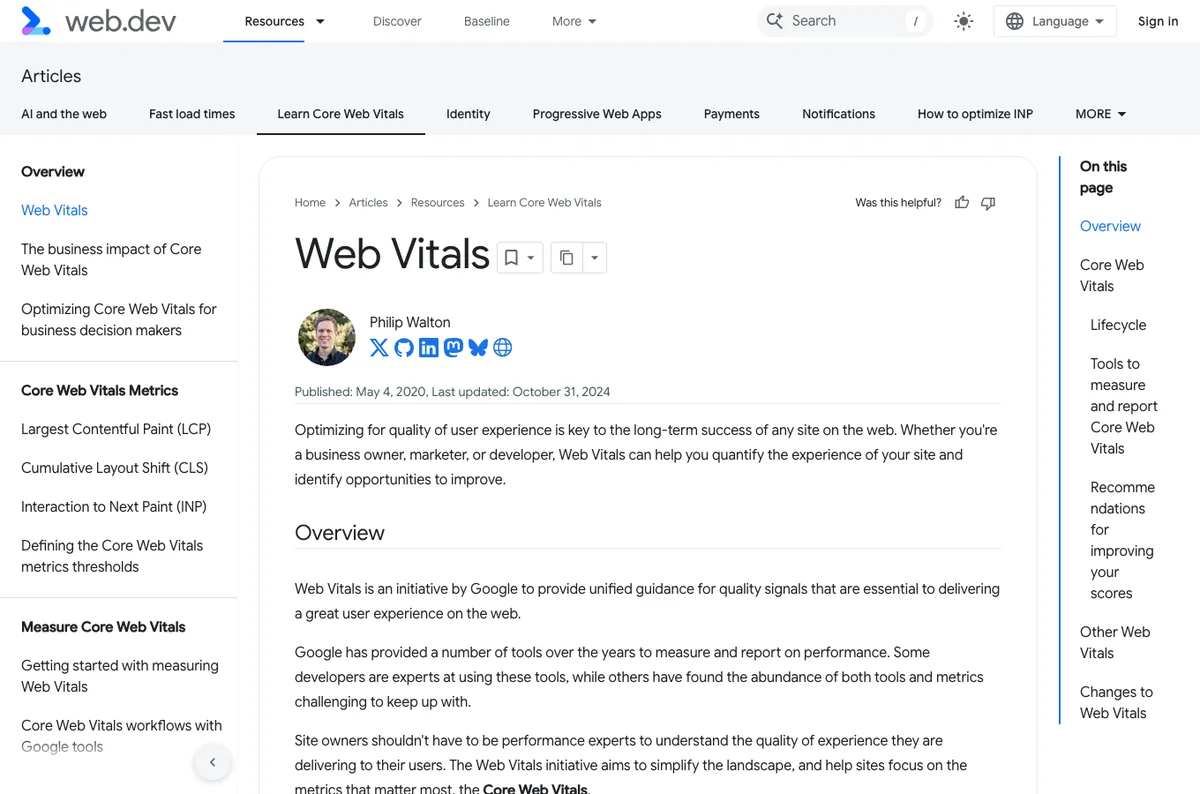Open Philip Walton's Bluesky butterfly icon

click(x=478, y=347)
